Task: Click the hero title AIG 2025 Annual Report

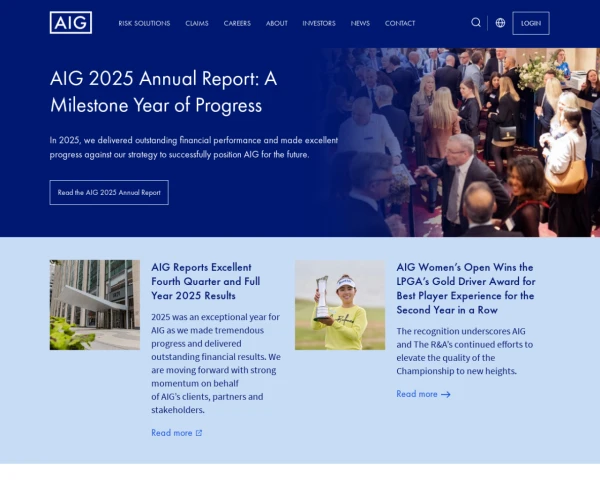Action: (163, 92)
